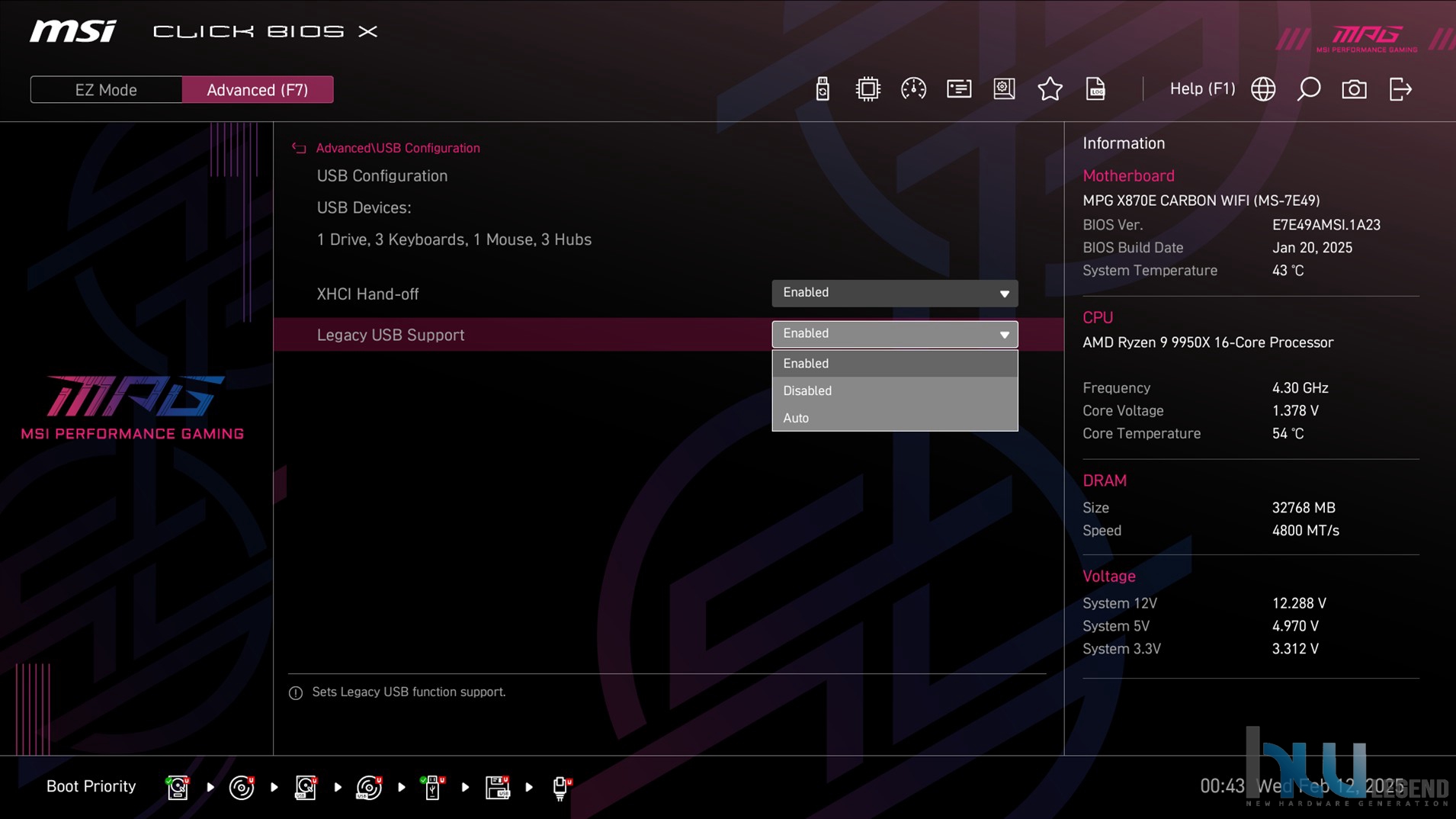Click the XHCI Hand-off dropdown arrow
Viewport: 1456px width, 819px height.
tap(1004, 294)
